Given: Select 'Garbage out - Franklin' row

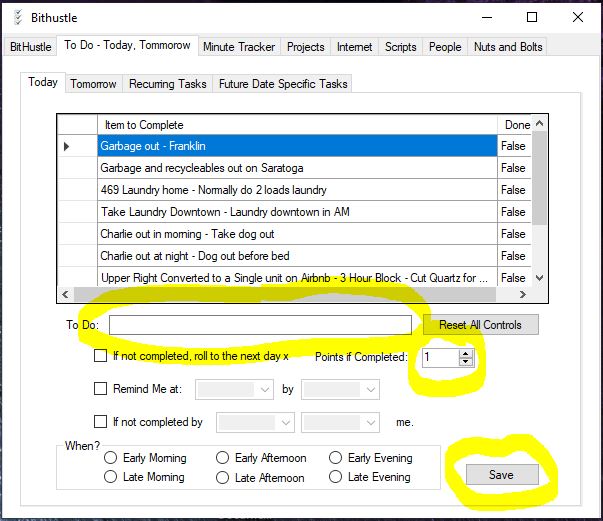Looking at the screenshot, I should point(297,146).
